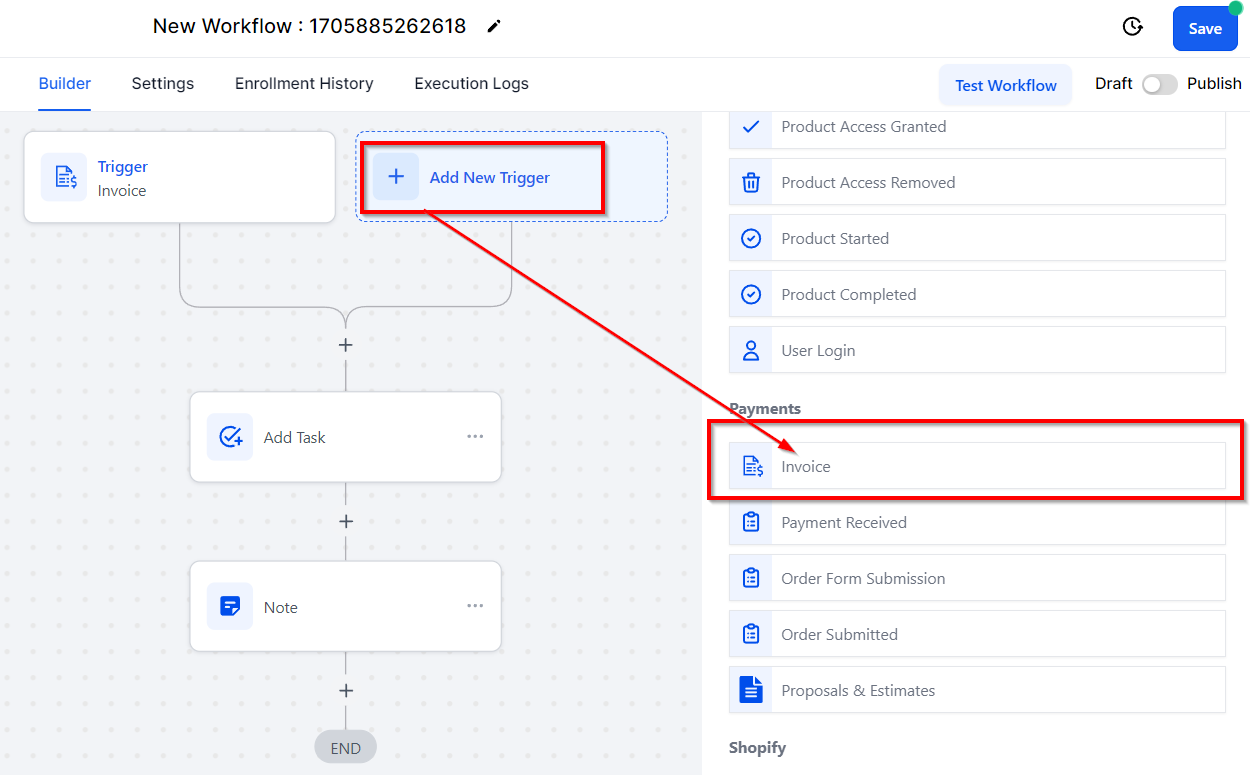Select the Proposals & Estimates trigger
The width and height of the screenshot is (1250, 775).
pyautogui.click(x=977, y=690)
